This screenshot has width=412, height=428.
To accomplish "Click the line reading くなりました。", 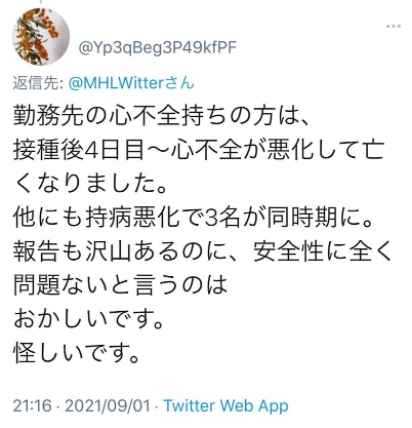I will 90,184.
